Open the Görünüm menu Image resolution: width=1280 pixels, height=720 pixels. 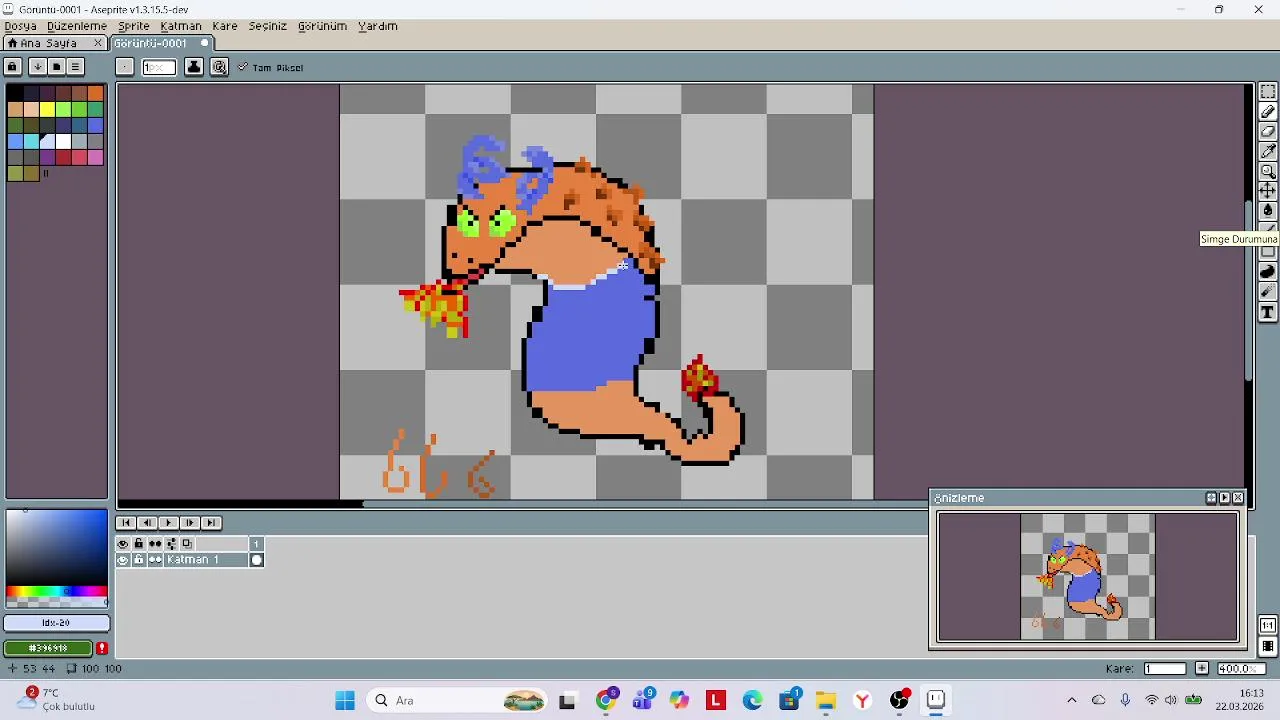[322, 26]
